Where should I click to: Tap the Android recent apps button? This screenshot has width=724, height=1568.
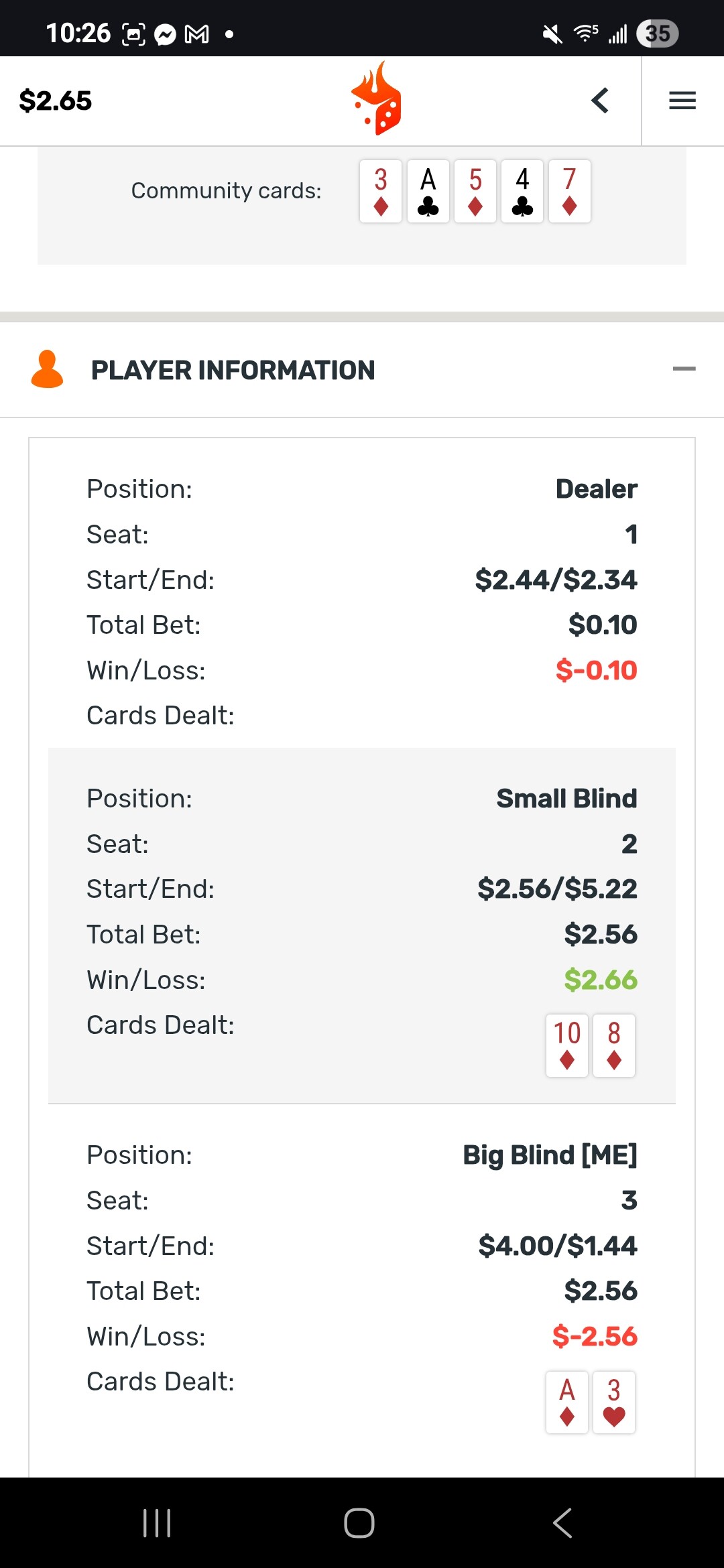pos(157,1522)
